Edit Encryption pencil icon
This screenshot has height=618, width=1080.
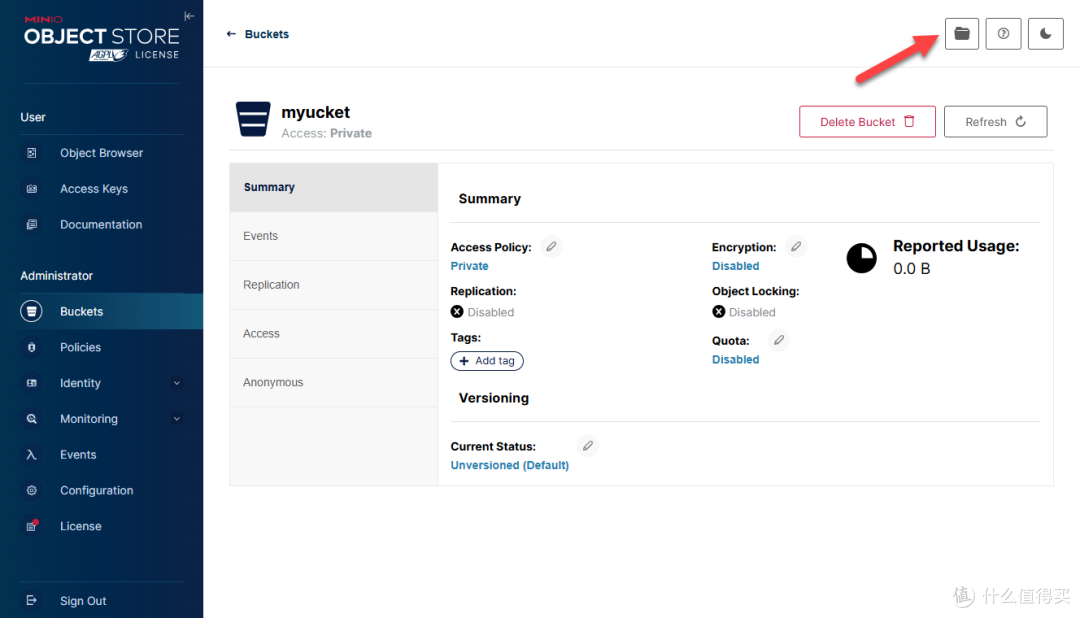pyautogui.click(x=796, y=247)
